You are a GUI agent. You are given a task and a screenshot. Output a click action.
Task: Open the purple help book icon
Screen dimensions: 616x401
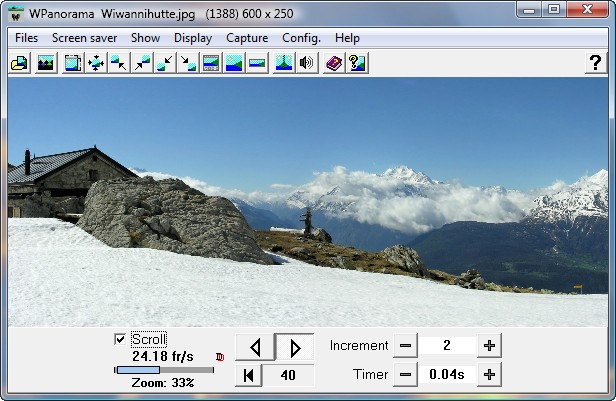coord(334,63)
